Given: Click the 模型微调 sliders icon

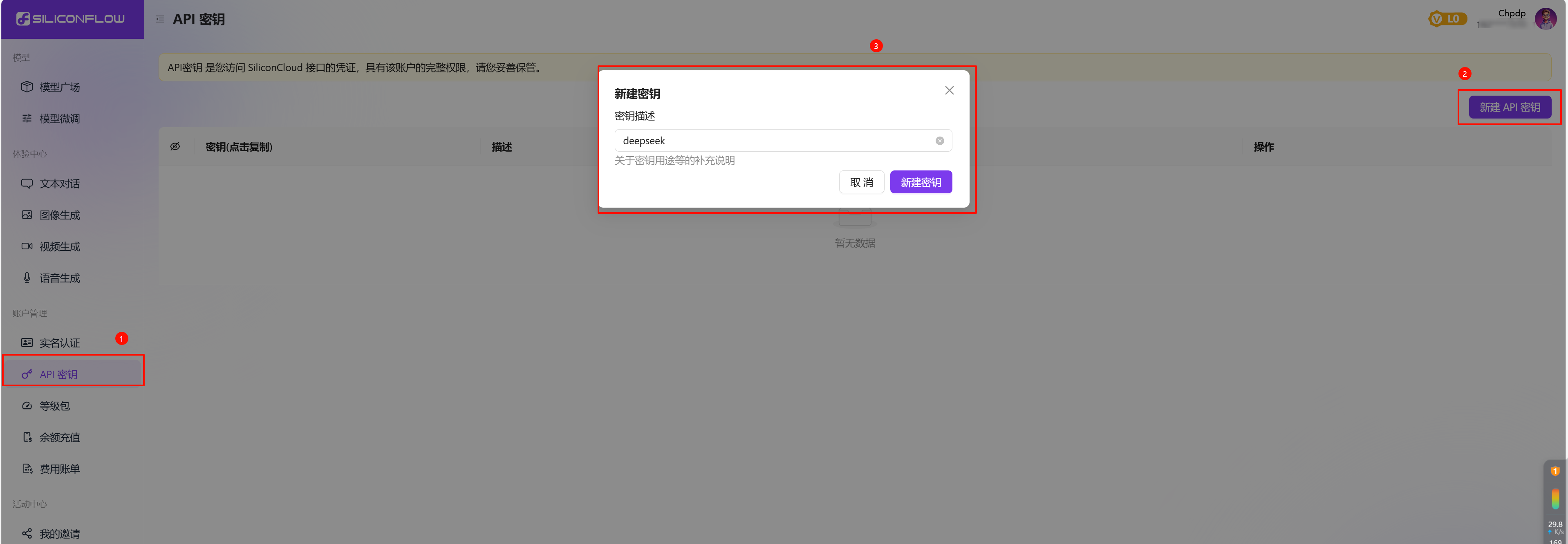Looking at the screenshot, I should [x=27, y=119].
